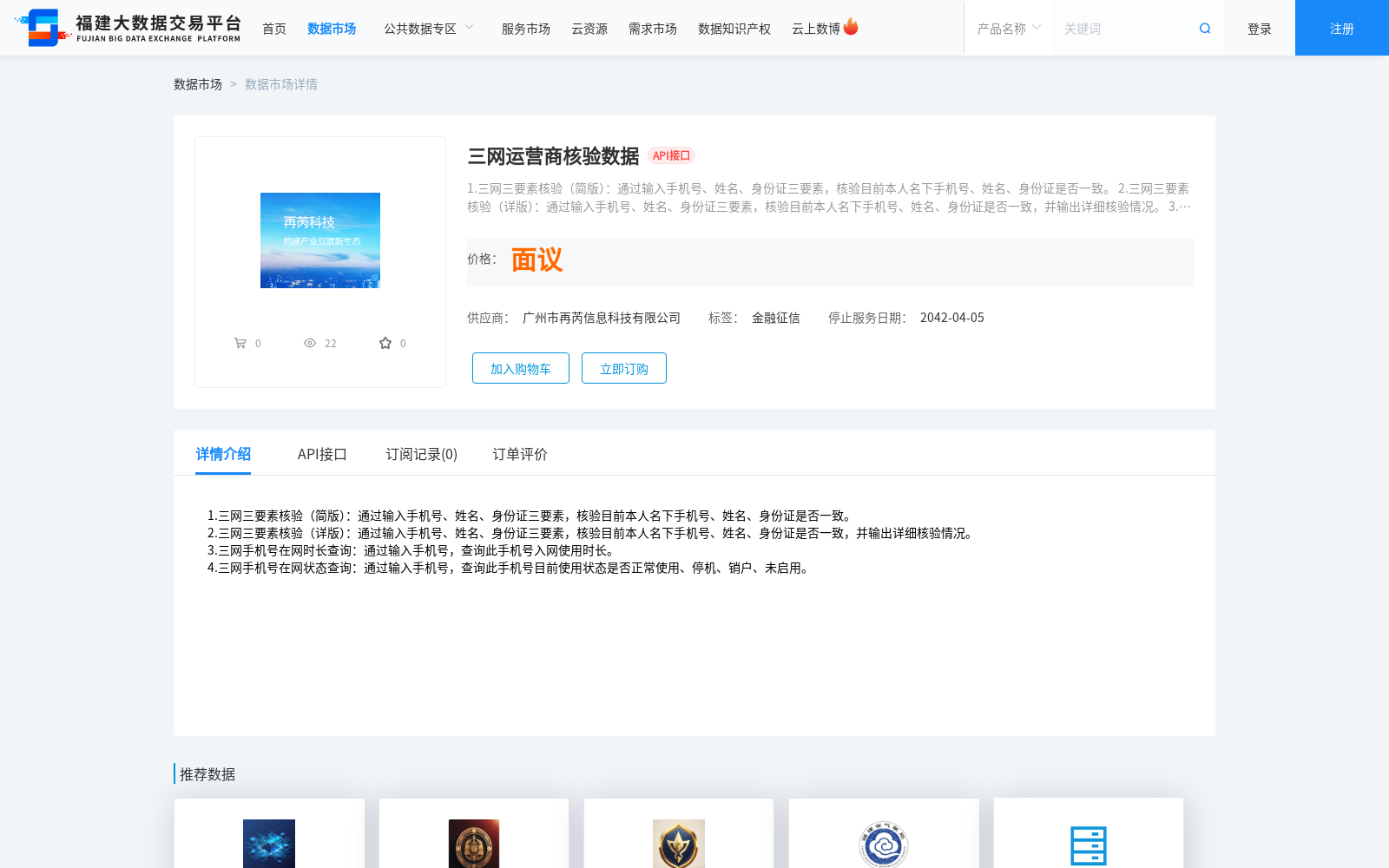Click the fire icon beside 云上数博
The height and width of the screenshot is (868, 1389).
click(x=851, y=27)
